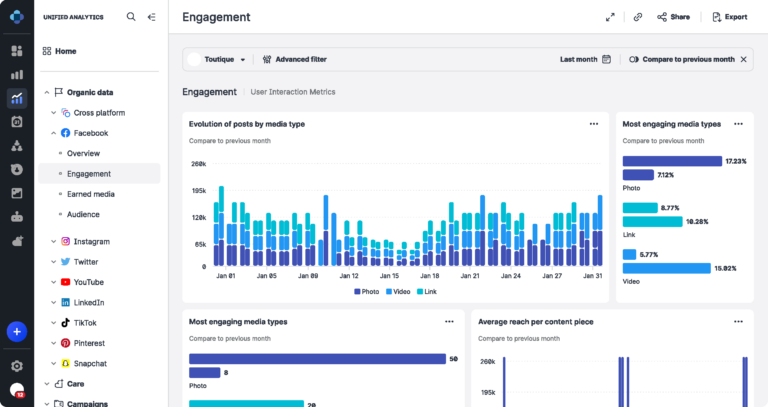Expand the Instagram node

[x=53, y=241]
